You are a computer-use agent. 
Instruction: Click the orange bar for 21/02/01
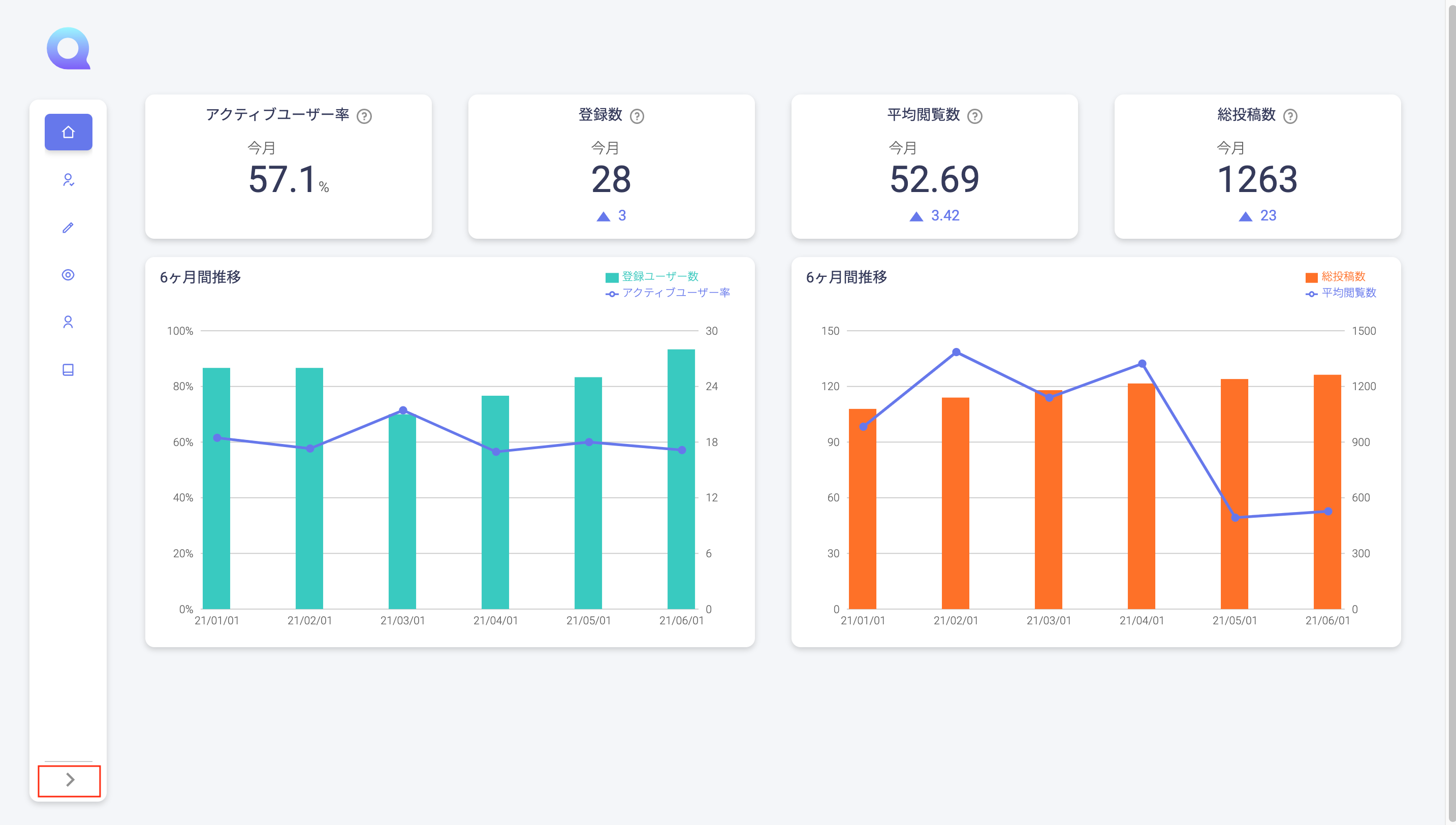[x=956, y=503]
